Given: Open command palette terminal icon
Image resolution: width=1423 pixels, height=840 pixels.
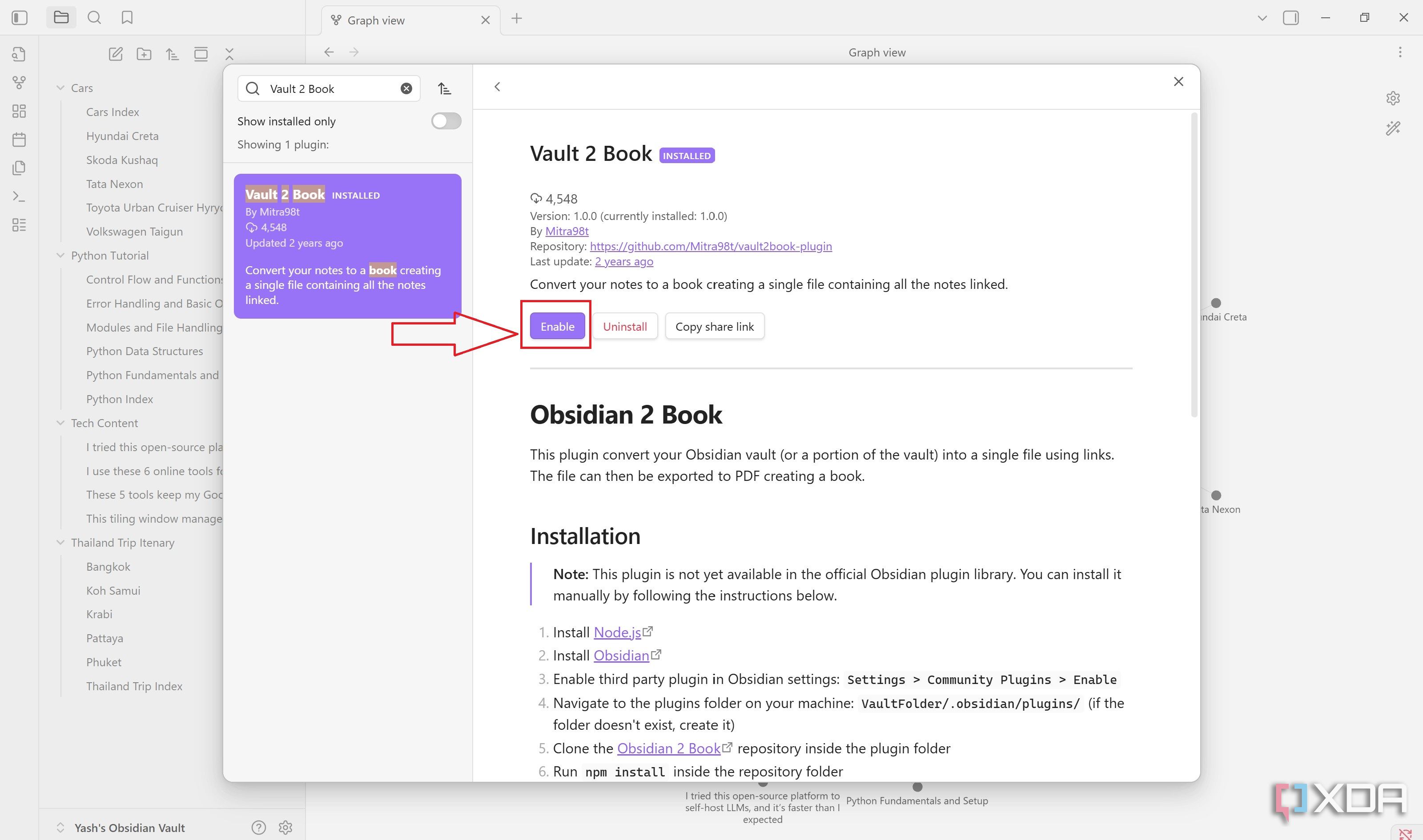Looking at the screenshot, I should [x=19, y=196].
